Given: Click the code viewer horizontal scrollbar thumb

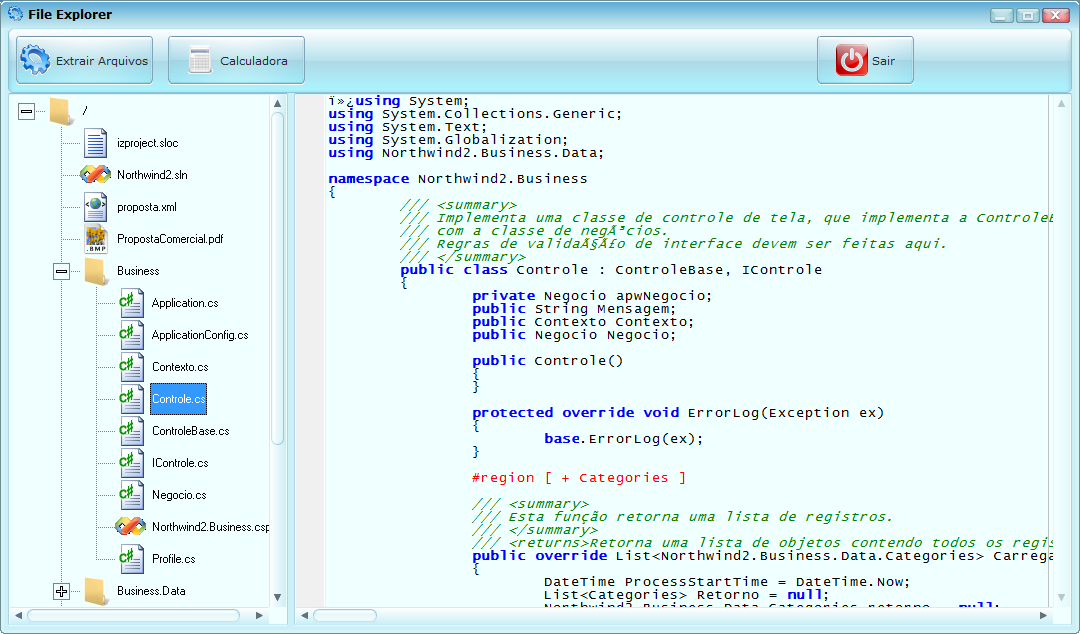Looking at the screenshot, I should pos(345,615).
